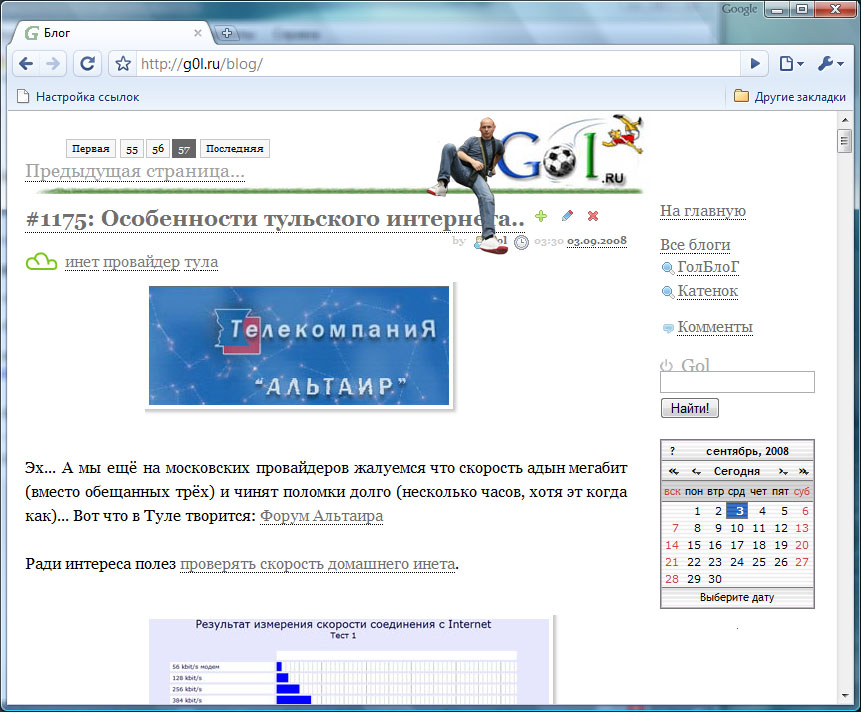Select the highlighted day 3 in the calendar

coord(737,511)
